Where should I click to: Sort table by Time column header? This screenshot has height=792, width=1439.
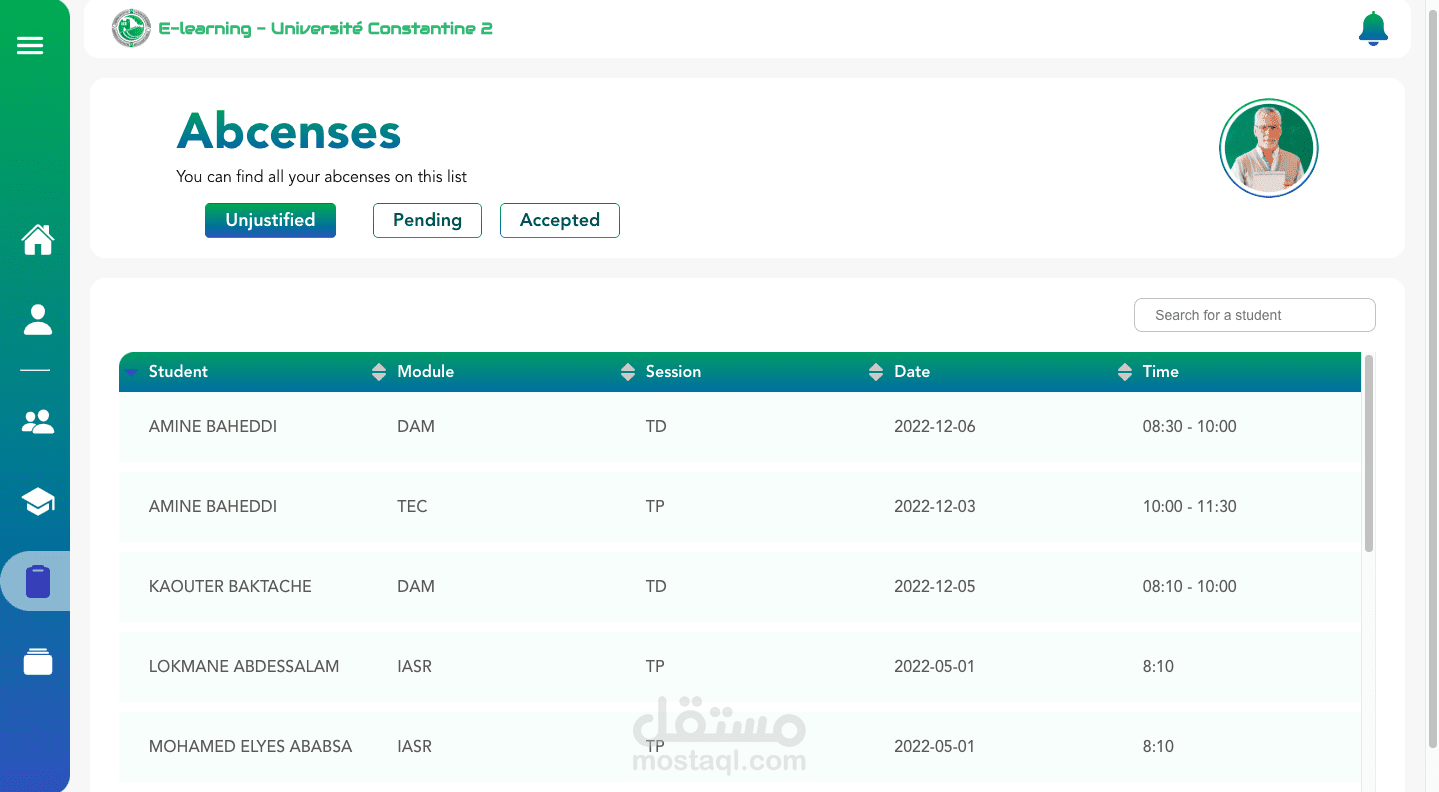click(1160, 371)
